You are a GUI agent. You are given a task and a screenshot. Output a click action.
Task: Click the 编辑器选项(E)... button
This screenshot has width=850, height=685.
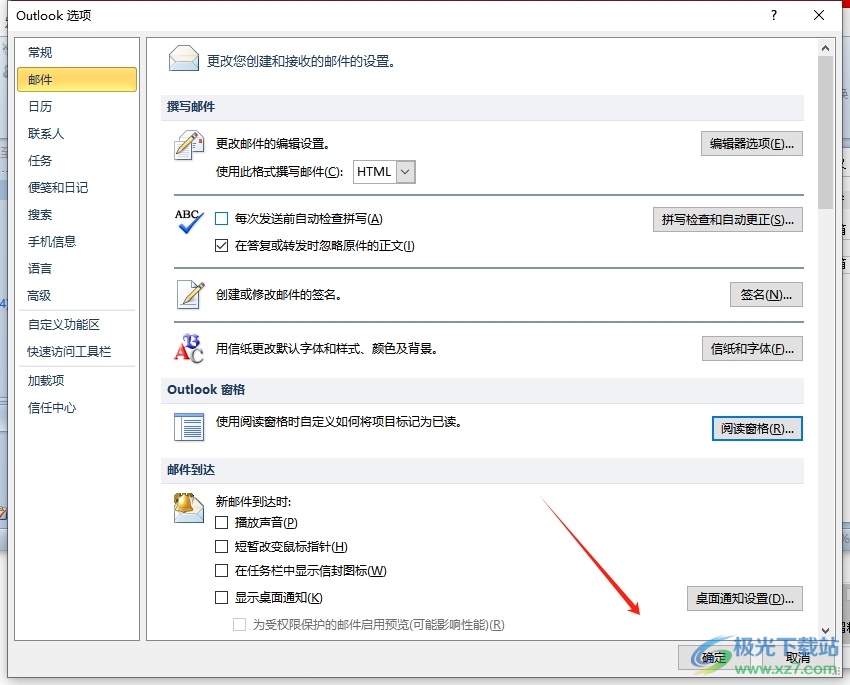click(x=751, y=144)
